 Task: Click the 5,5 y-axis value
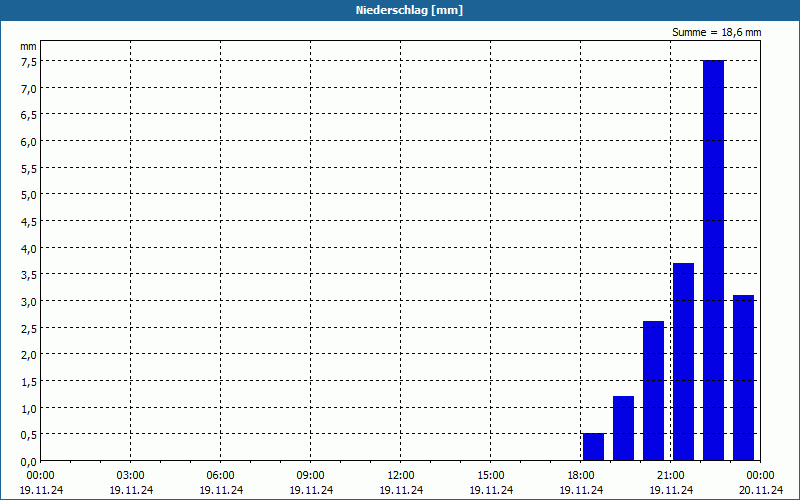tap(29, 169)
